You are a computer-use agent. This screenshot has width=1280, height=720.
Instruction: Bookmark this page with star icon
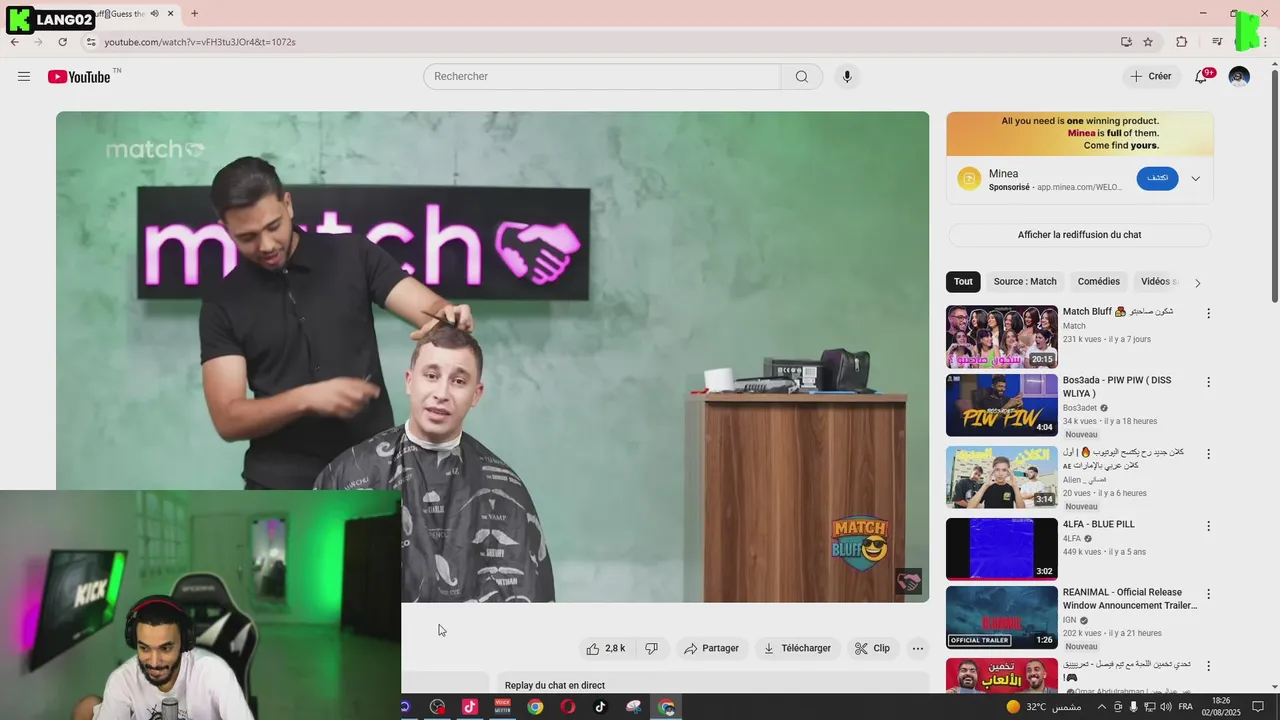1148,42
